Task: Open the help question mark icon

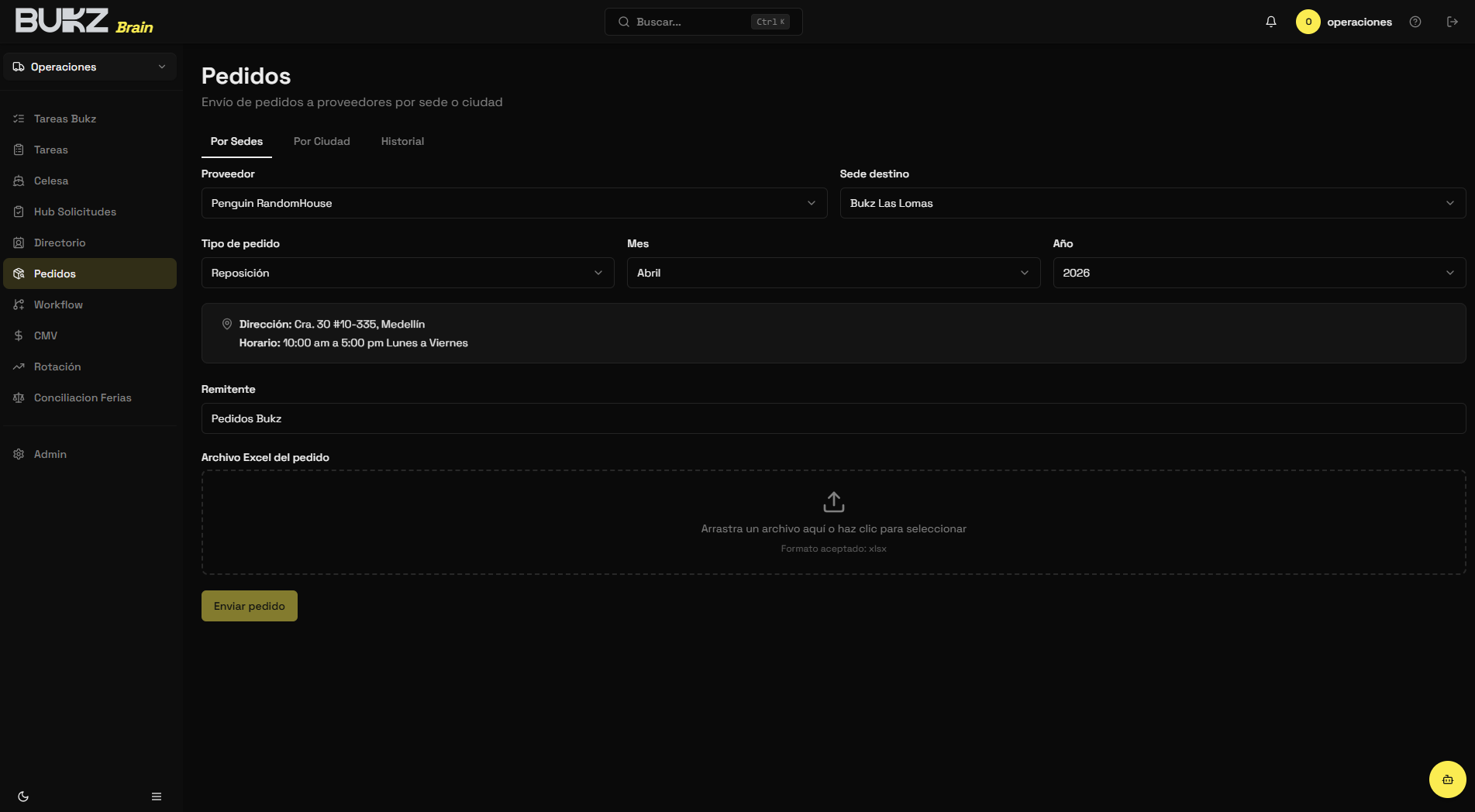Action: [x=1415, y=22]
